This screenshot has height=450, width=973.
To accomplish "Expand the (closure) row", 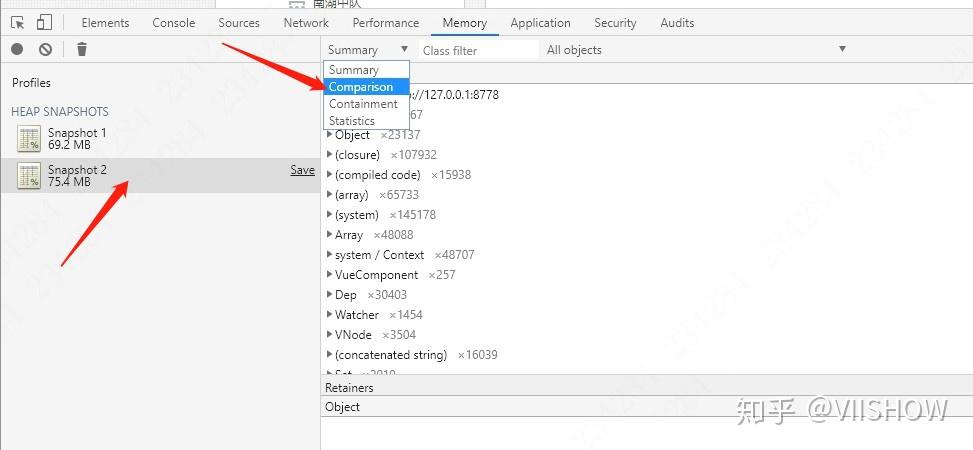I will click(x=330, y=155).
